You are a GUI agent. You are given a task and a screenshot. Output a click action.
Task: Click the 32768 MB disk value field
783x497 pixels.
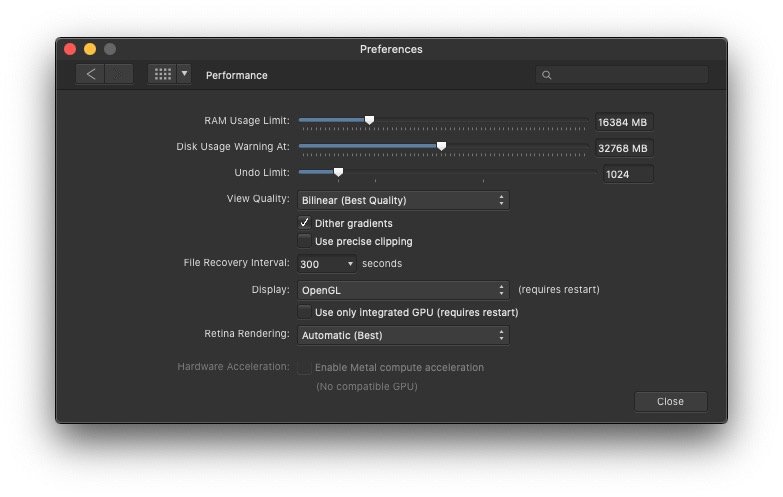pos(624,148)
